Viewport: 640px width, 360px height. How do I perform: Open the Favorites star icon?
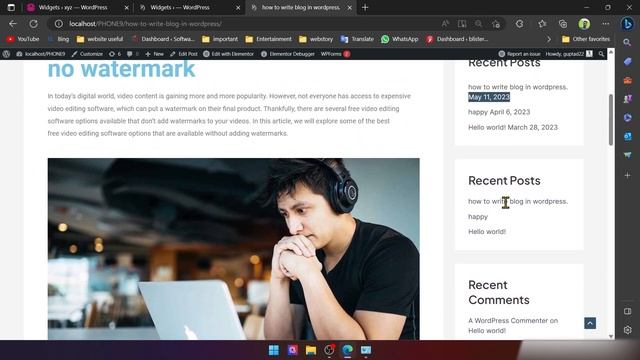tap(542, 24)
